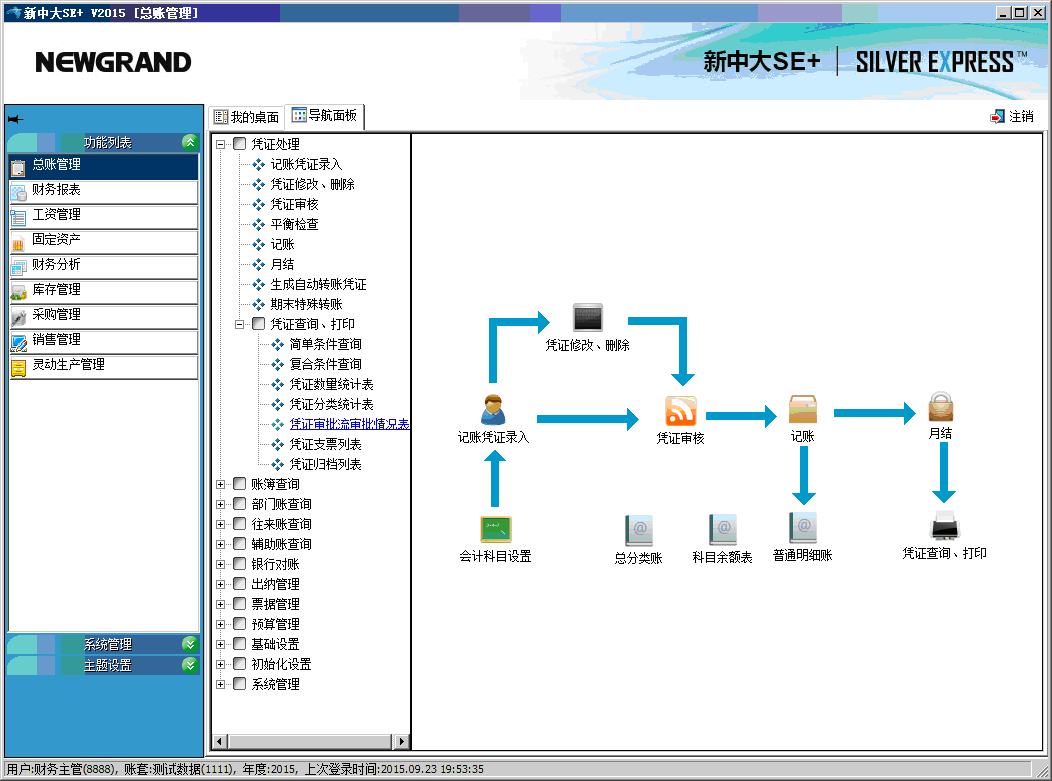
Task: Click the 财务报表 module icon
Action: [x=19, y=191]
